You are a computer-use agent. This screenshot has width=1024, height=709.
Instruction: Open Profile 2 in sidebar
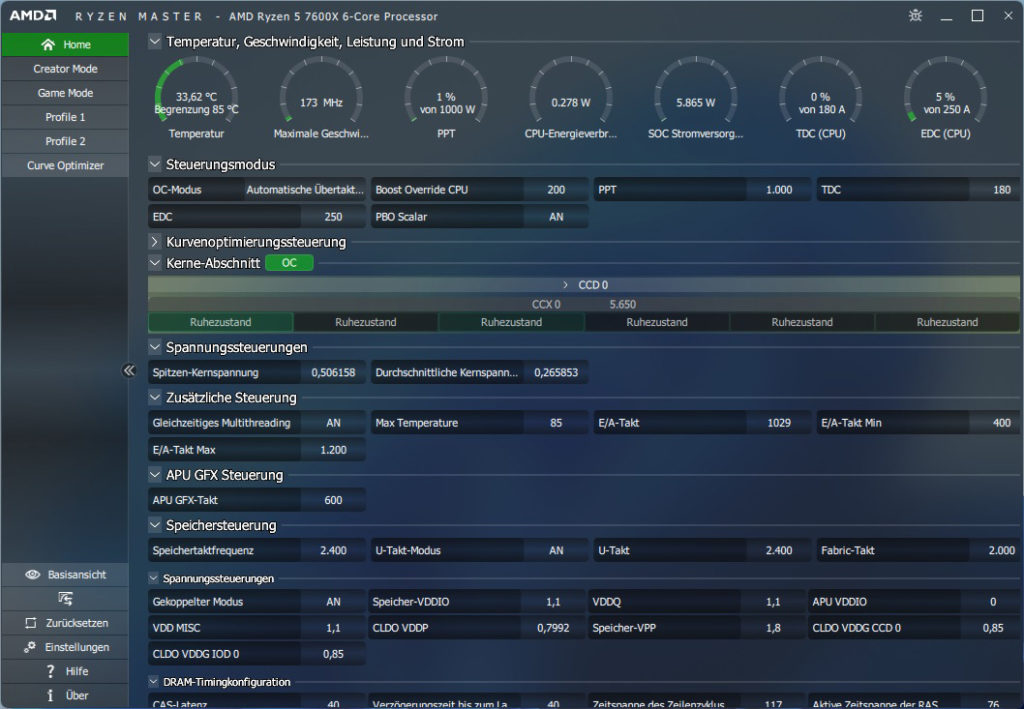[x=65, y=141]
